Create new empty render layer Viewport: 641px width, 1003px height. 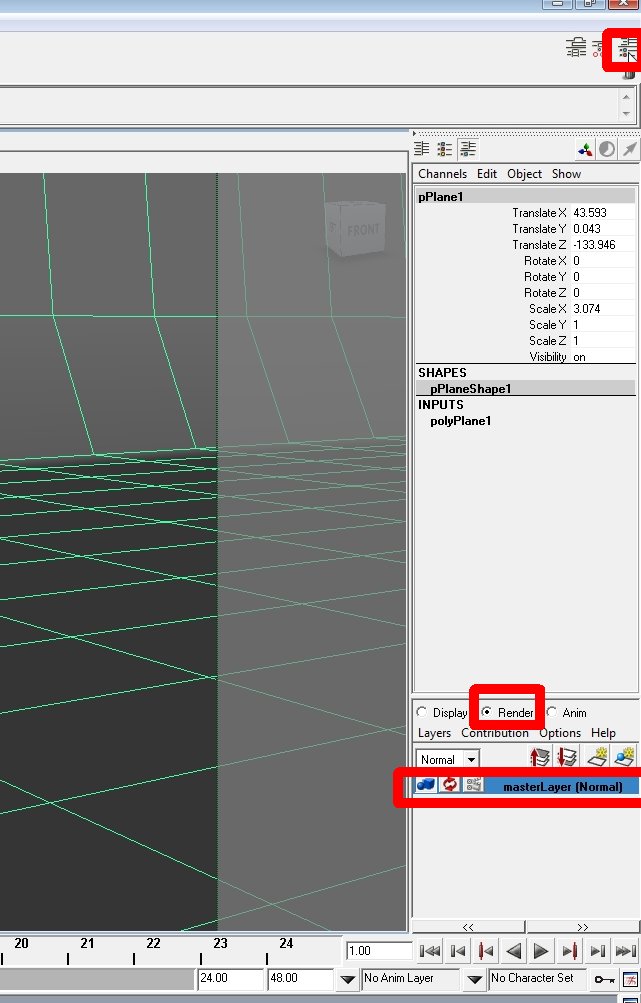597,756
